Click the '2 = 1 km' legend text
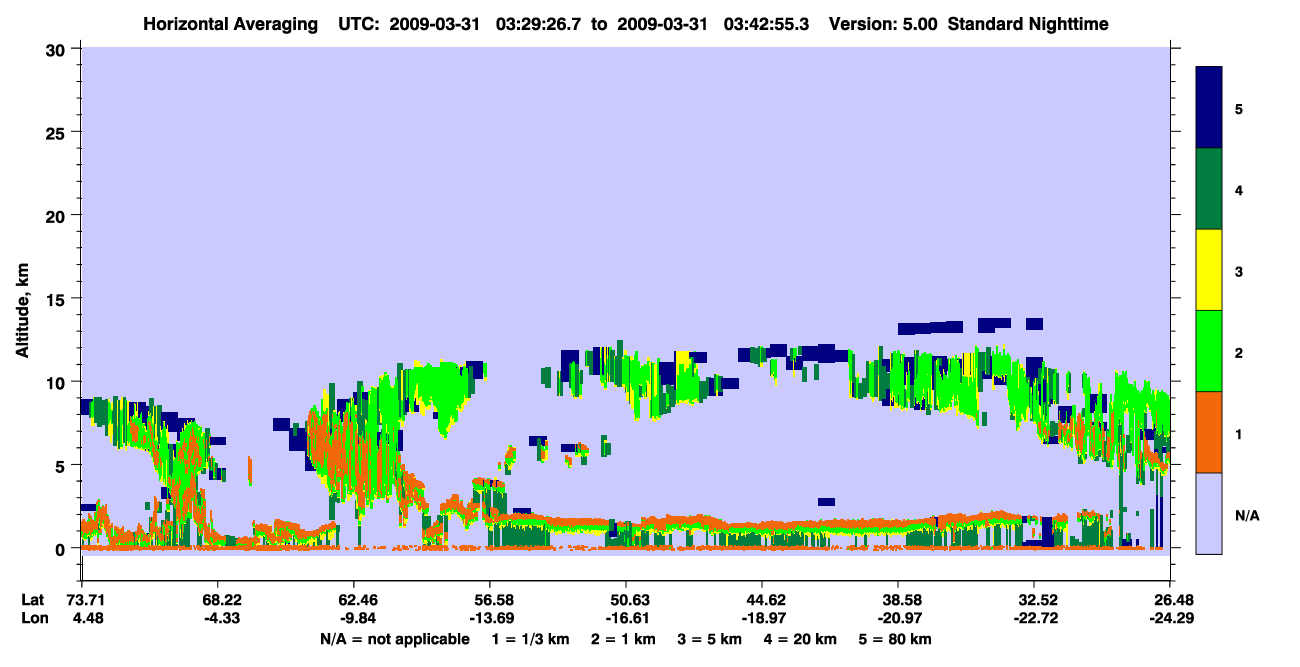This screenshot has height=667, width=1300. click(x=624, y=639)
